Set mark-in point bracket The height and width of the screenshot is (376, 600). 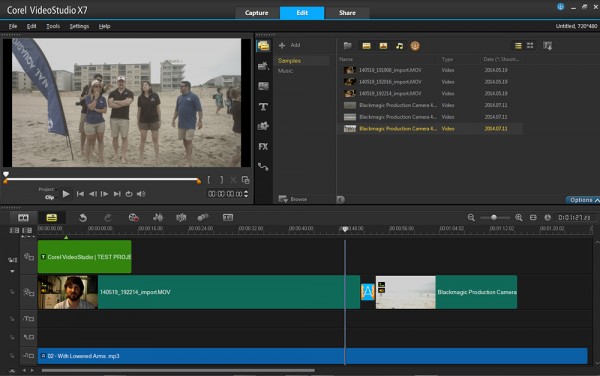(x=209, y=180)
